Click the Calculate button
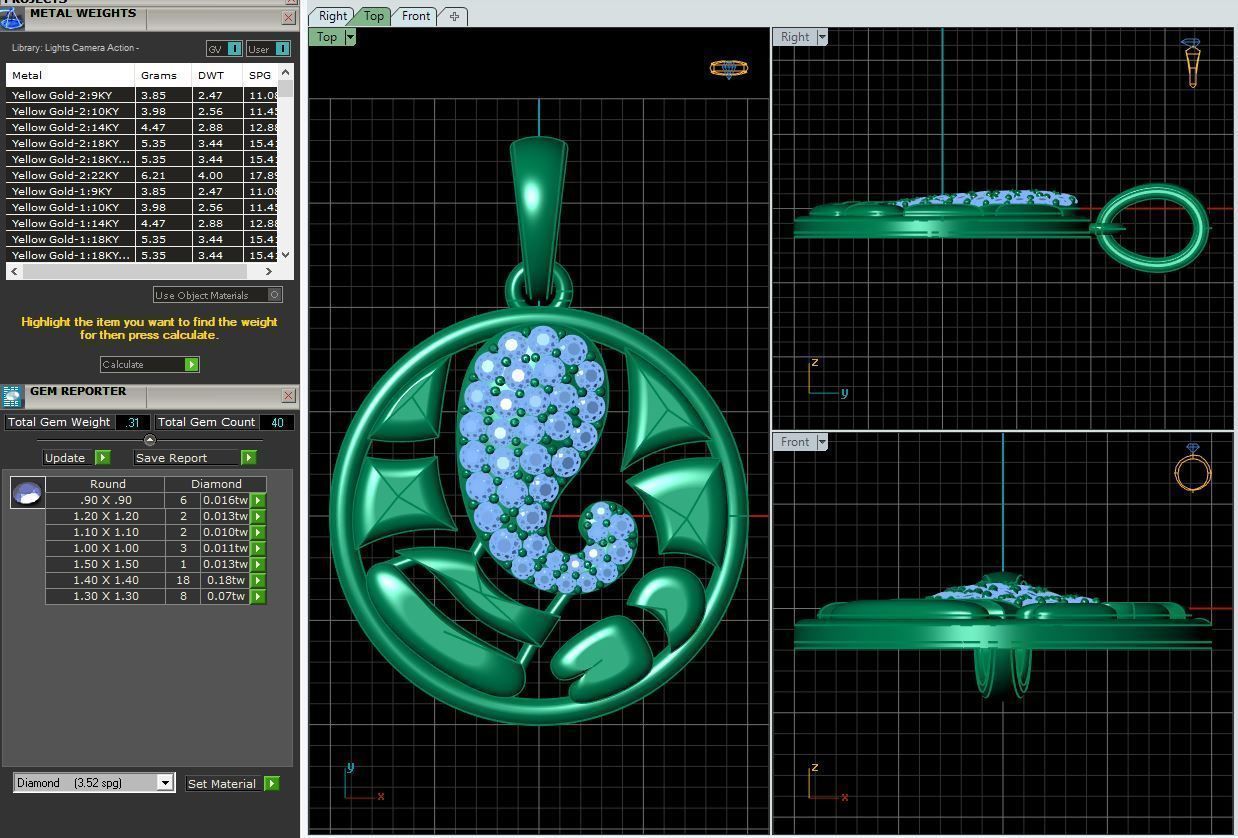Screen dimensions: 1238x838 pyautogui.click(x=149, y=365)
